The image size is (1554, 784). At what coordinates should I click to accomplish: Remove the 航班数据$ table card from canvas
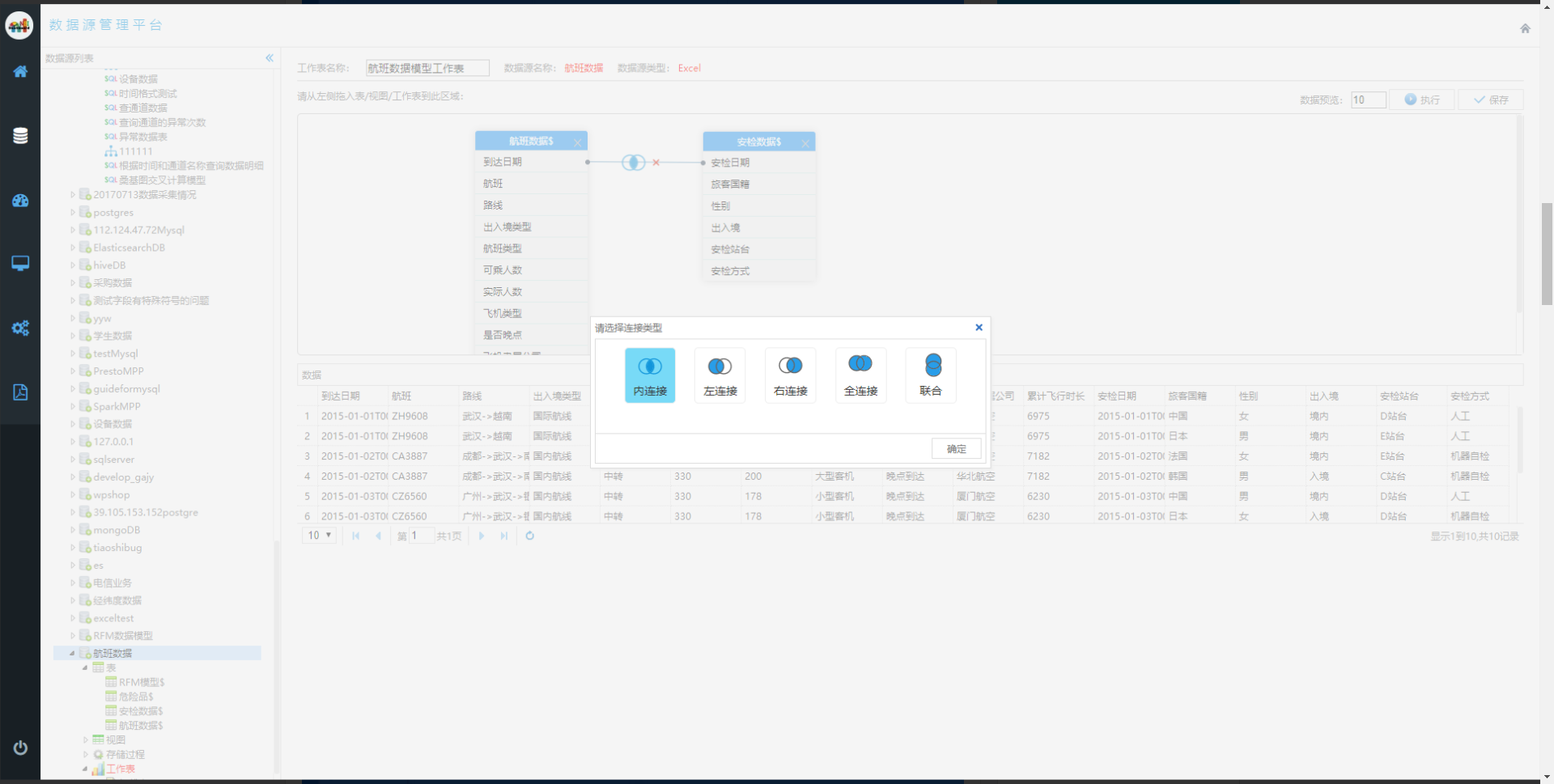click(577, 142)
